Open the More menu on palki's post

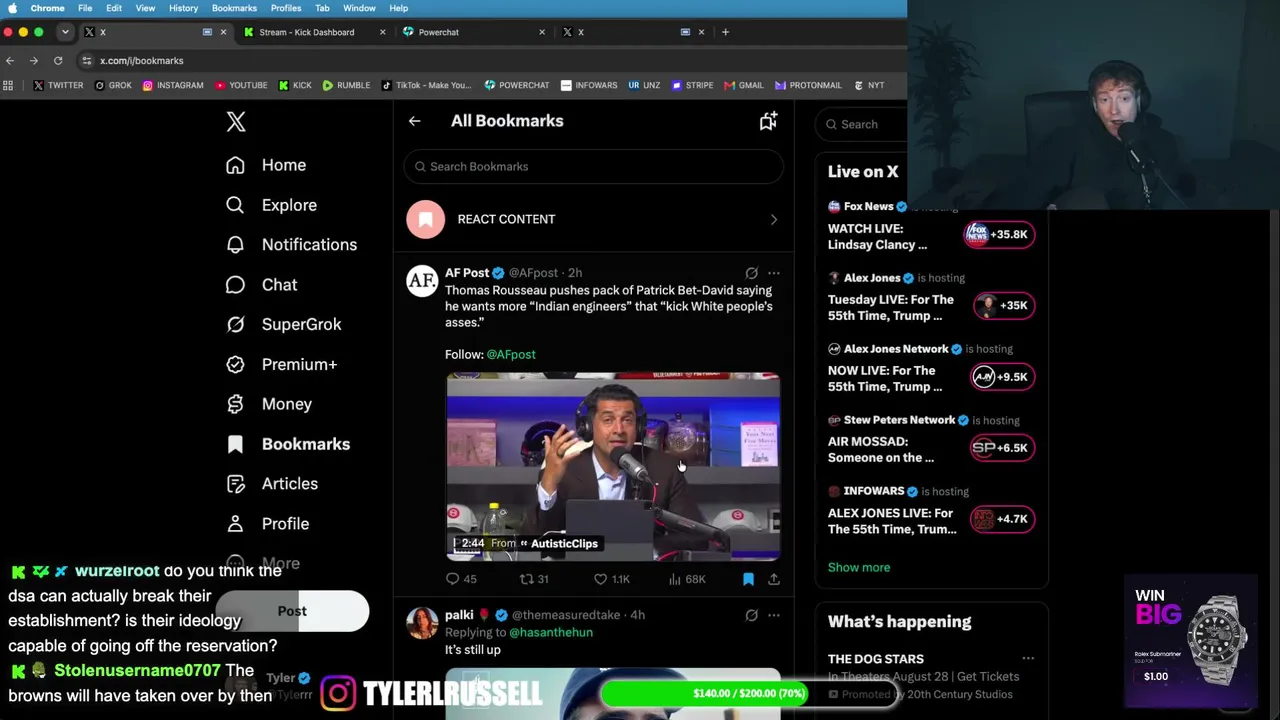(773, 615)
